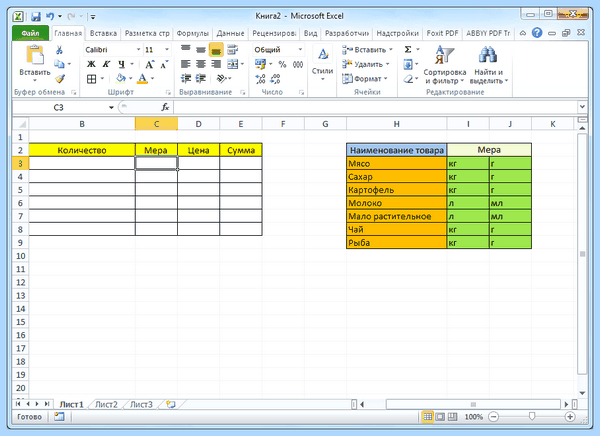Click the Insert function fx icon
The width and height of the screenshot is (600, 436).
coord(165,107)
